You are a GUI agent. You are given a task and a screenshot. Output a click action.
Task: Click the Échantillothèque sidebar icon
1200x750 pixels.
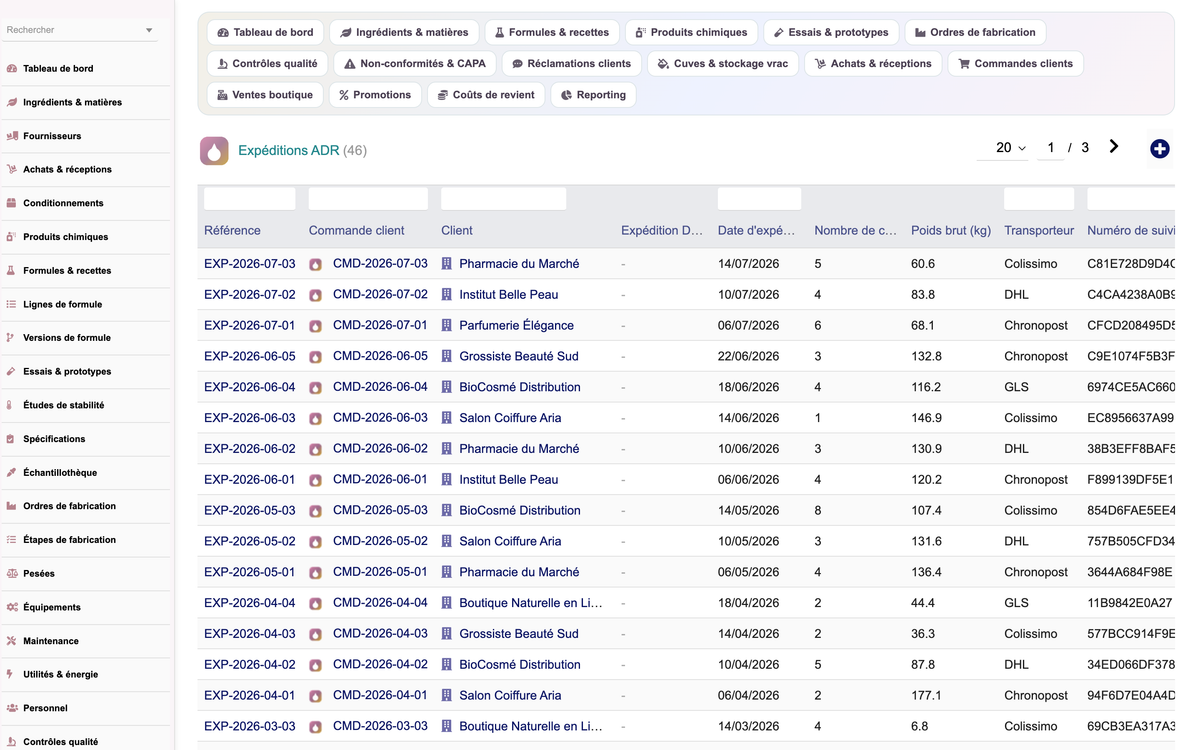click(x=12, y=473)
